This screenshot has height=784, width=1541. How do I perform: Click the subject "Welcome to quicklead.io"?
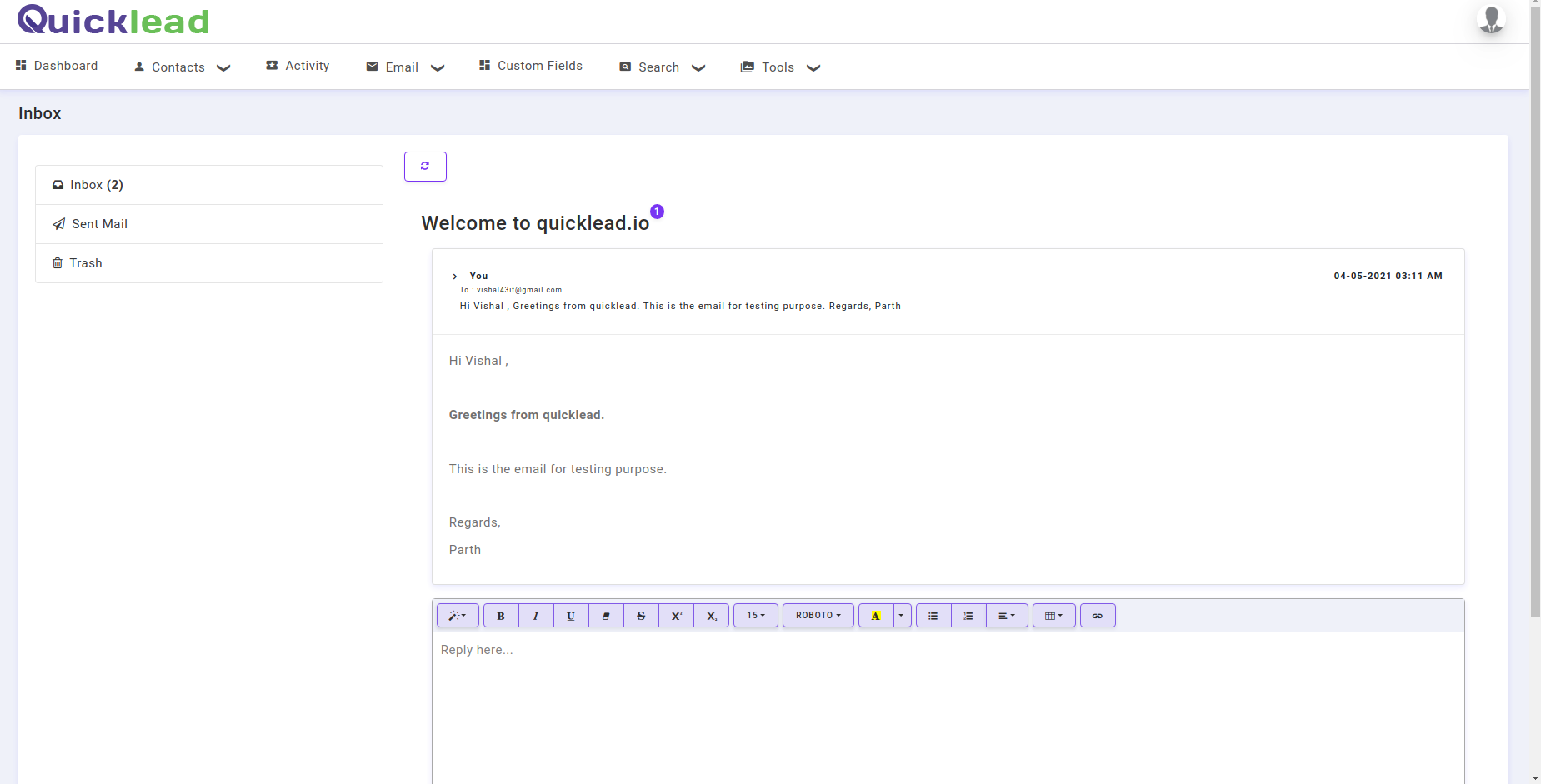click(x=535, y=223)
